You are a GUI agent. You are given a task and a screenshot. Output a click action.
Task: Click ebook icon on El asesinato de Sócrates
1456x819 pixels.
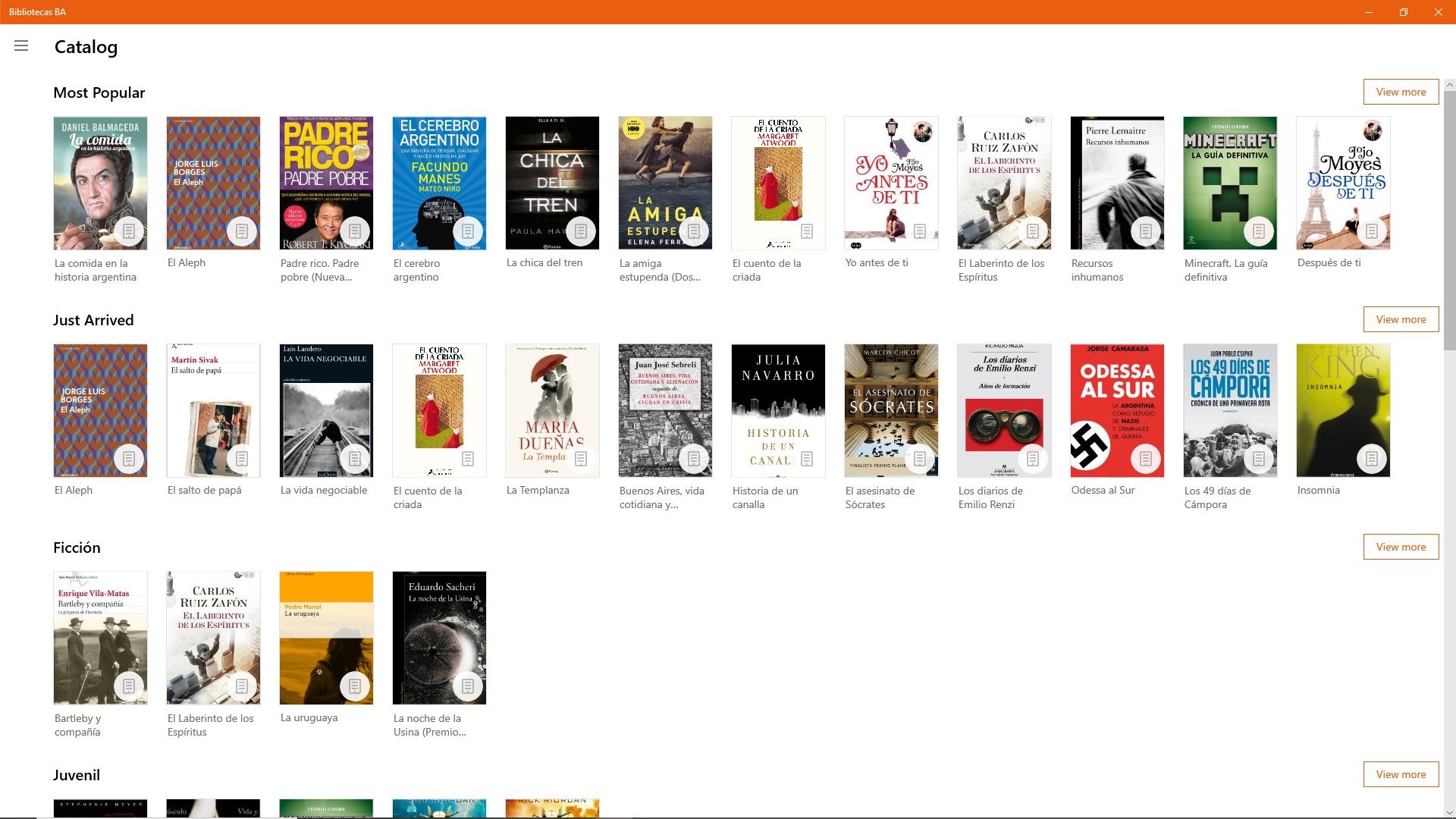(x=920, y=459)
